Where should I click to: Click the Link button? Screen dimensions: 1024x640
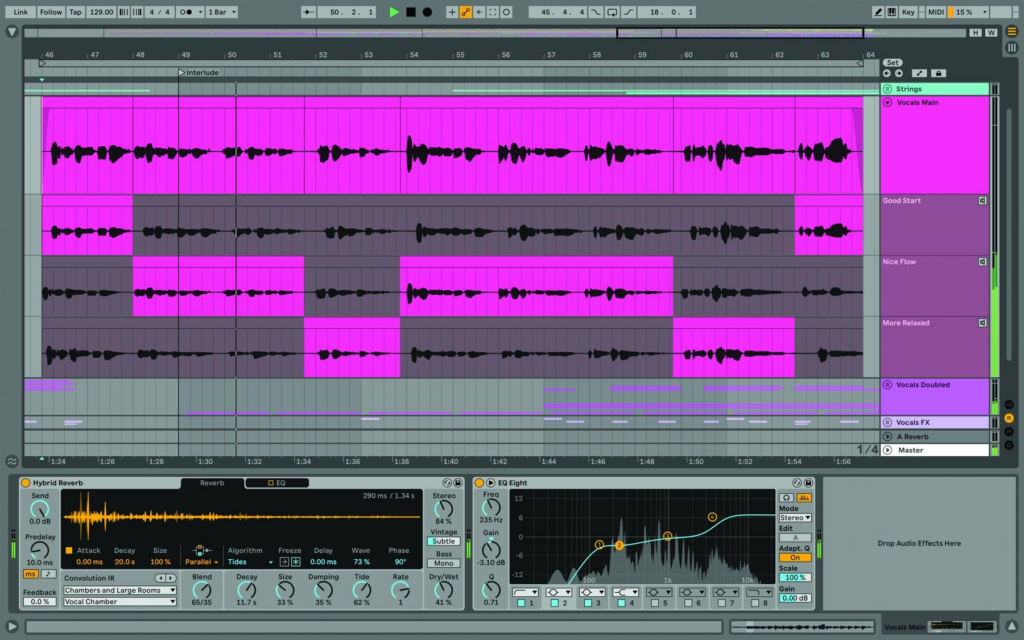coord(21,12)
